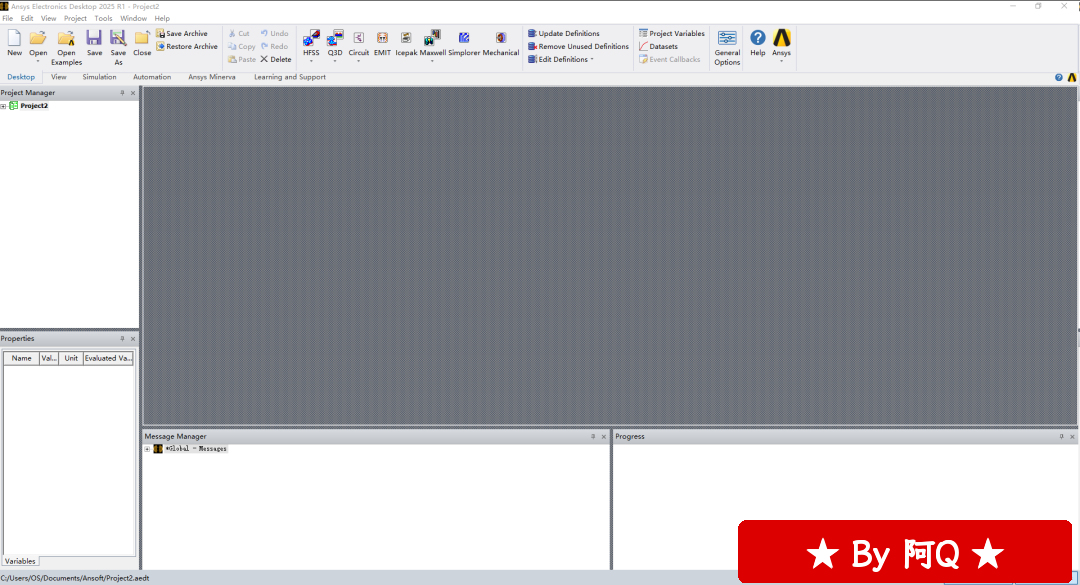Switch to the Ansys Minerva tab
Viewport: 1080px width, 585px height.
click(211, 77)
